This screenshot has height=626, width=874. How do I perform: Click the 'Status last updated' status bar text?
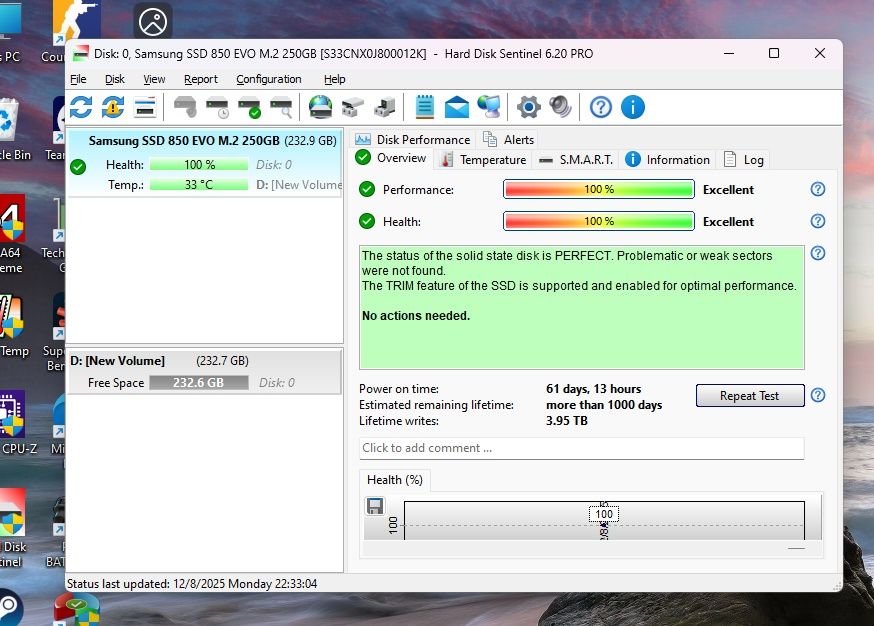(x=192, y=584)
